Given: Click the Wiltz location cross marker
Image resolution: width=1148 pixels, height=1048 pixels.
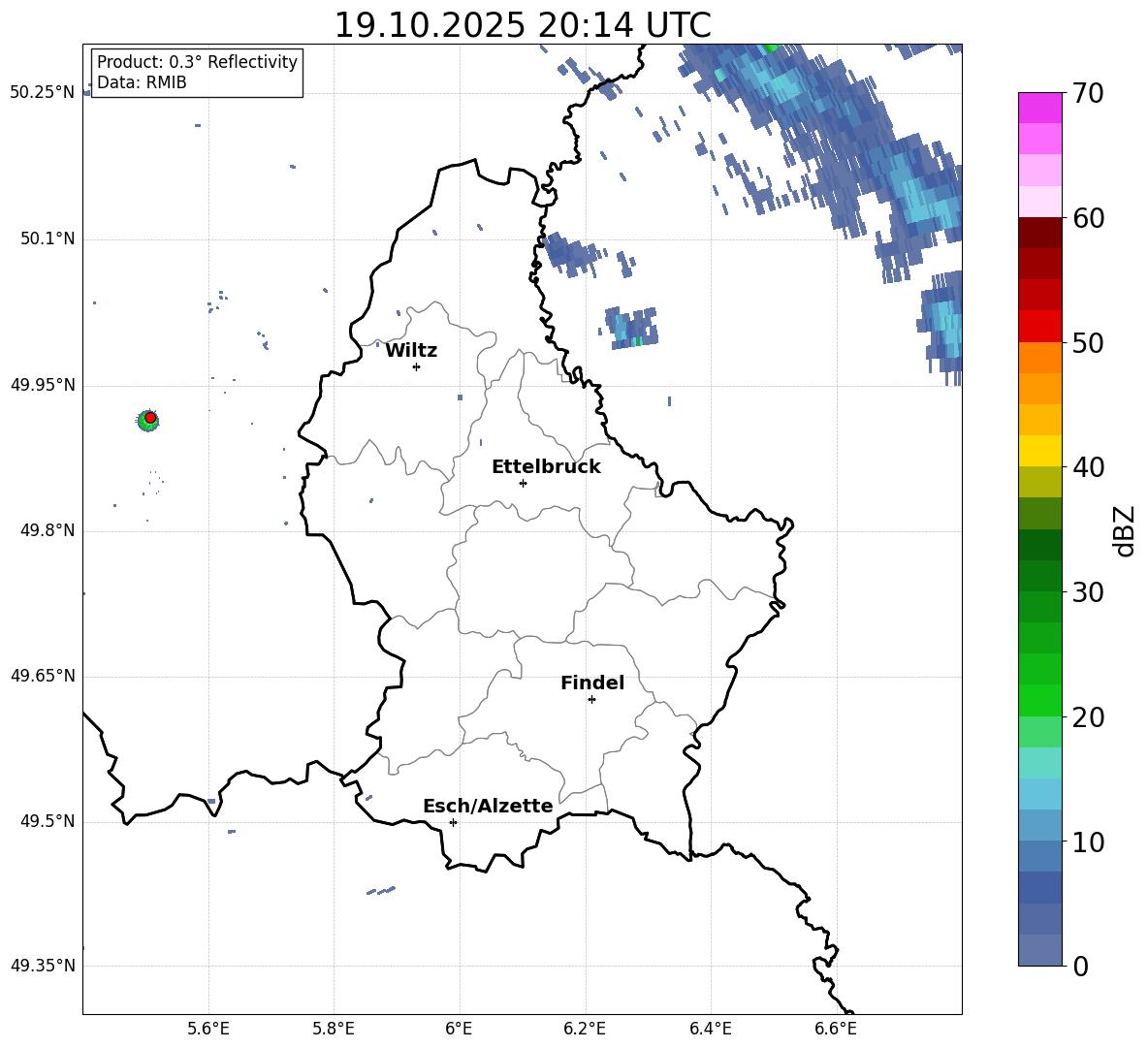Looking at the screenshot, I should (x=416, y=366).
